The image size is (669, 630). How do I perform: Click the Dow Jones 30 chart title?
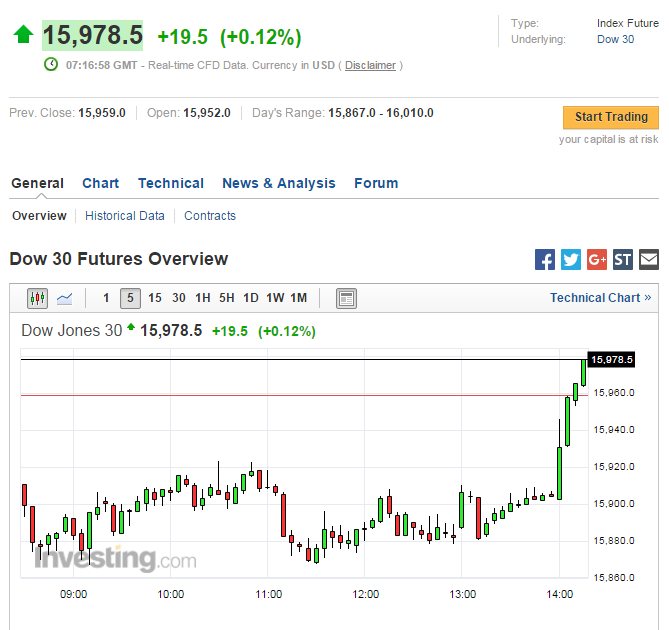72,331
